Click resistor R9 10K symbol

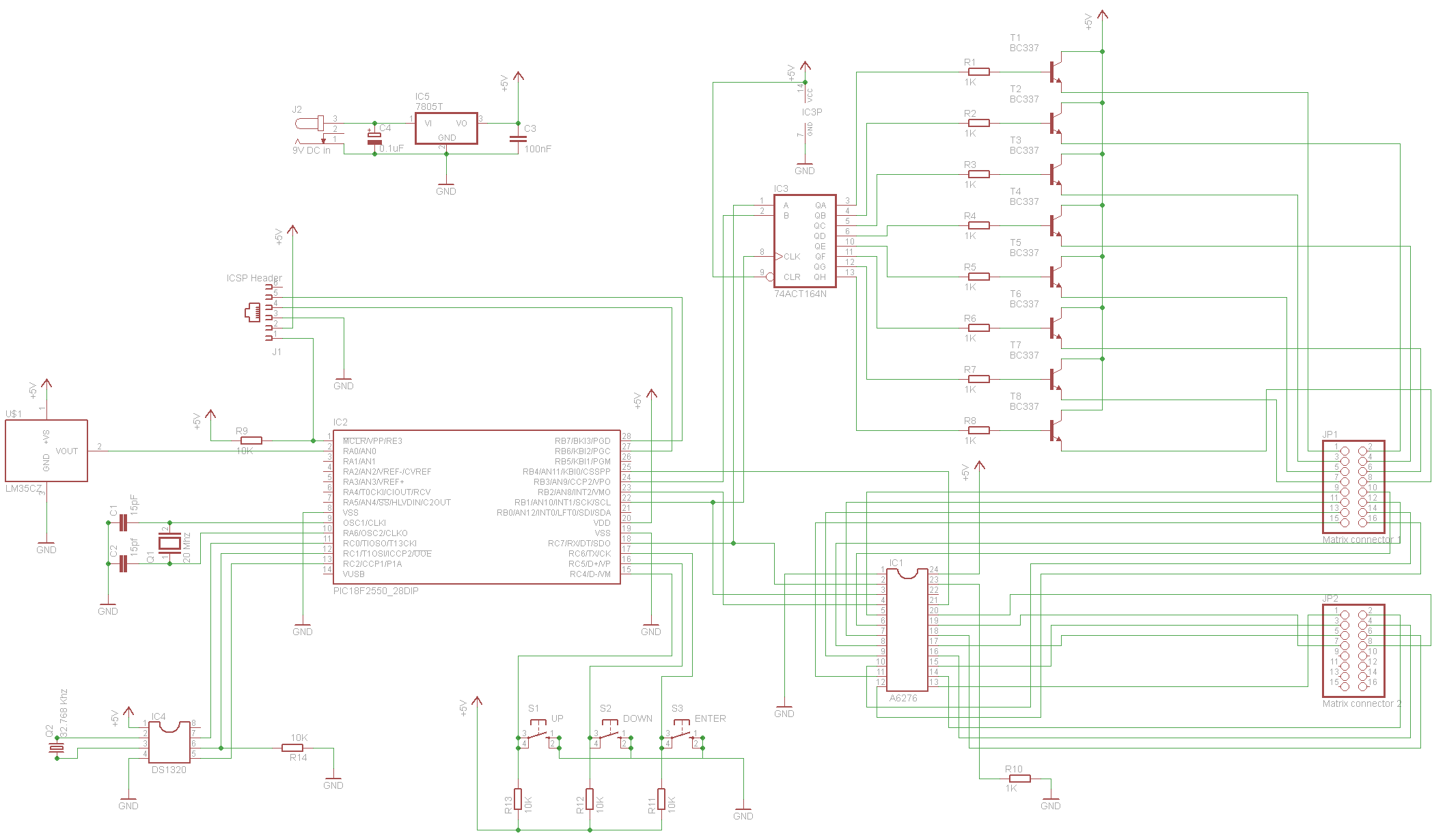click(251, 440)
